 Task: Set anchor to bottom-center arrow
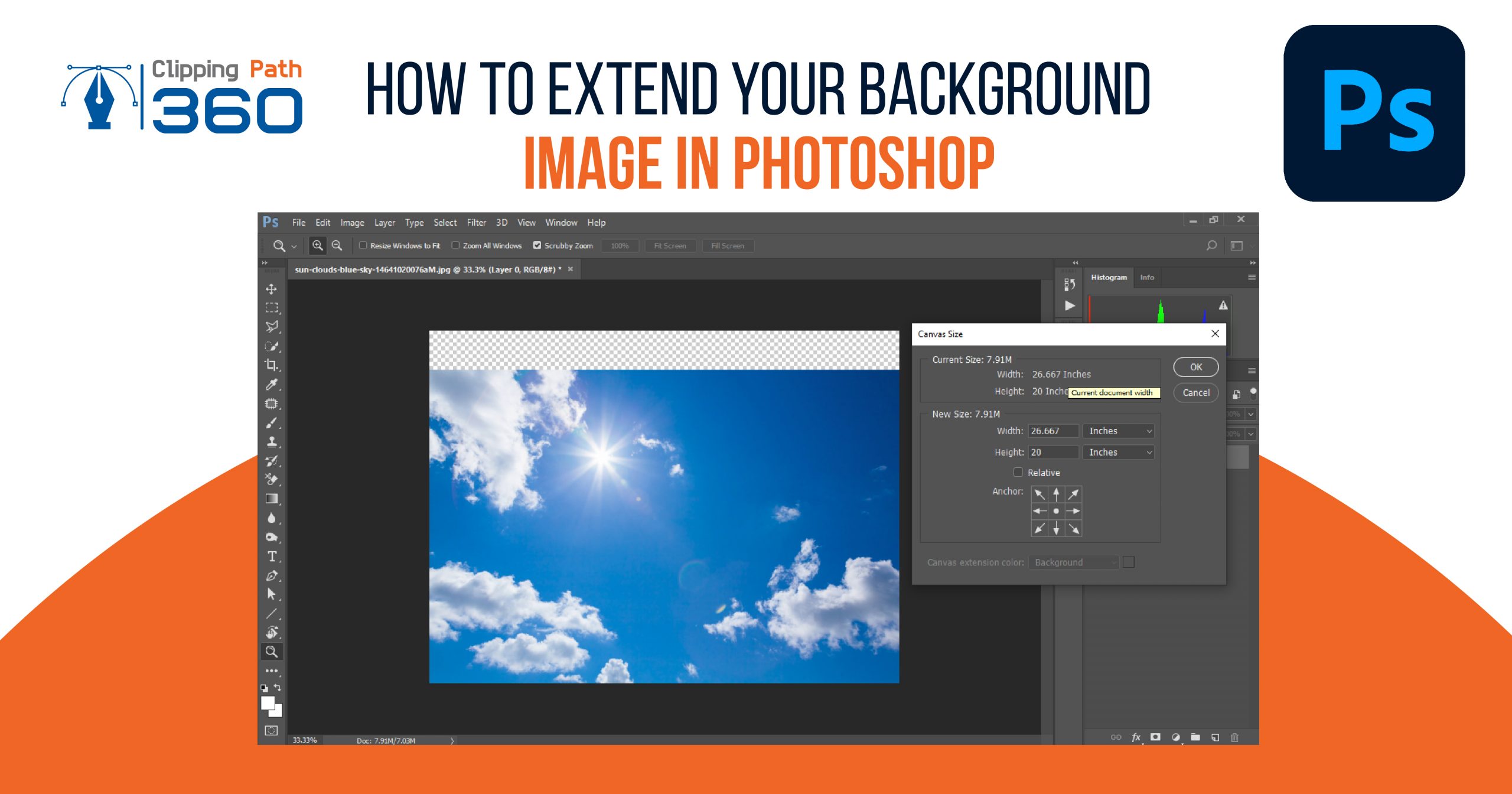[1056, 528]
